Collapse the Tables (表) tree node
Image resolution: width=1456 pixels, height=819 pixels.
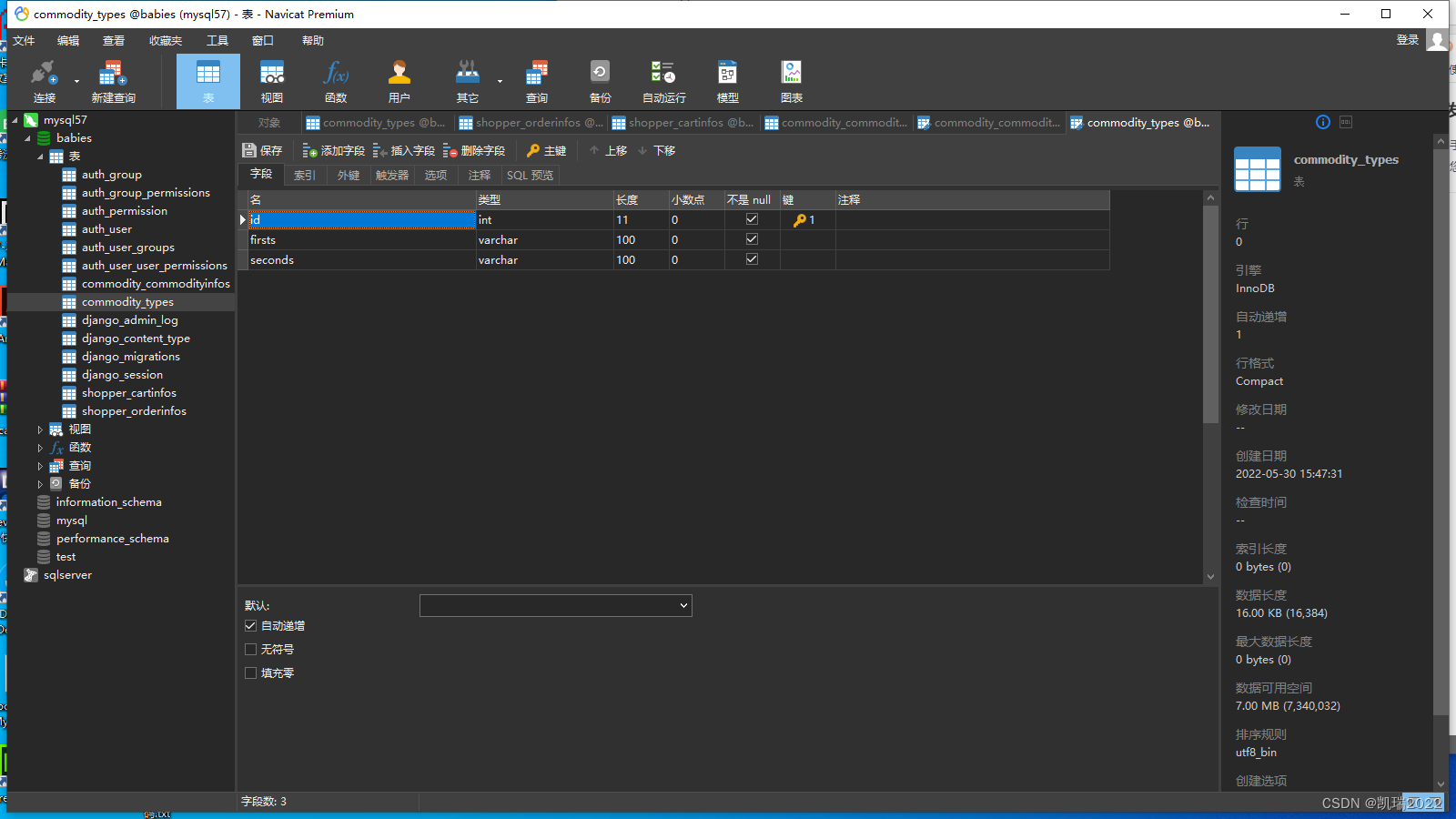point(40,157)
